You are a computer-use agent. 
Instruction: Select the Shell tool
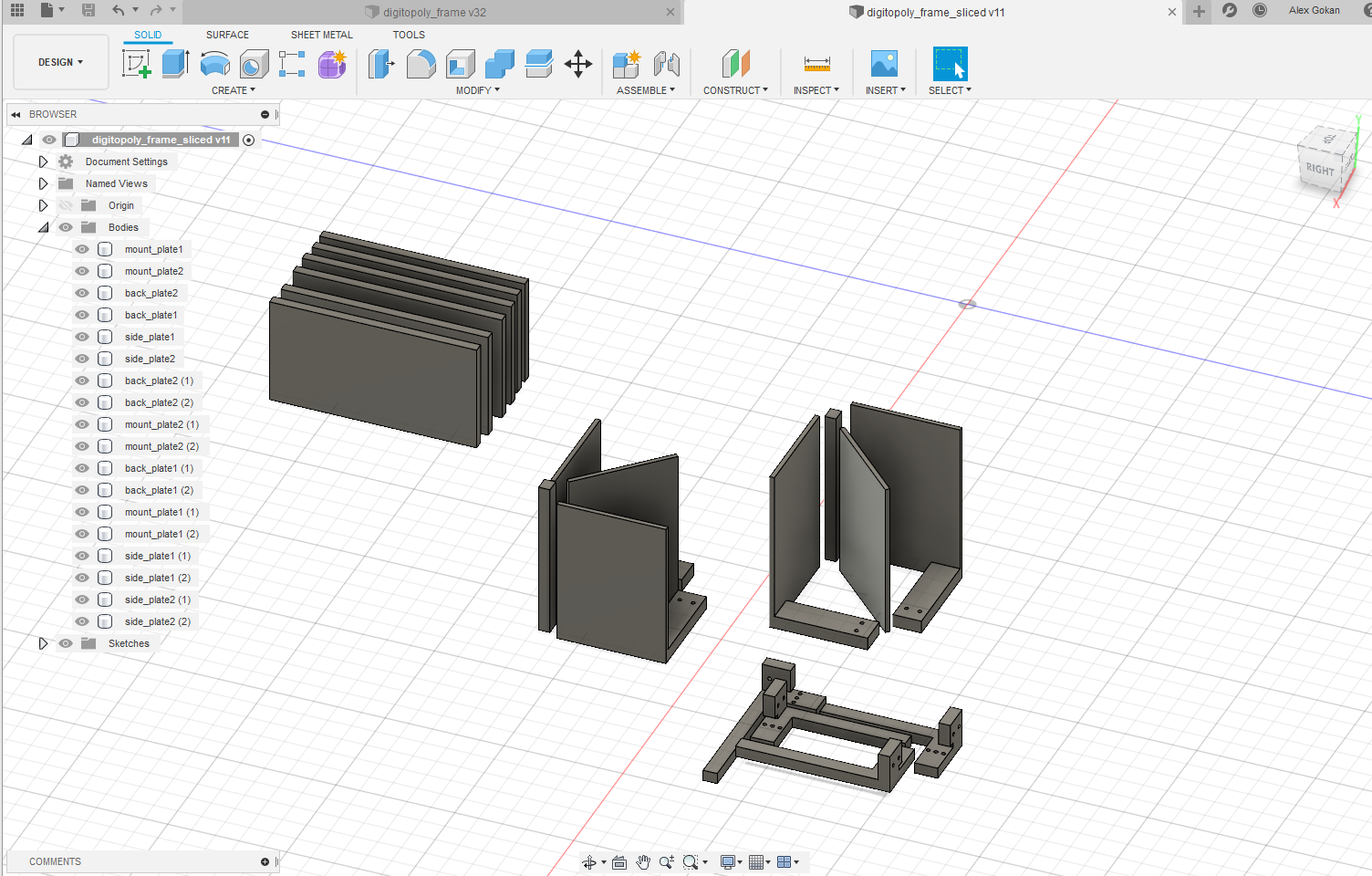(461, 64)
